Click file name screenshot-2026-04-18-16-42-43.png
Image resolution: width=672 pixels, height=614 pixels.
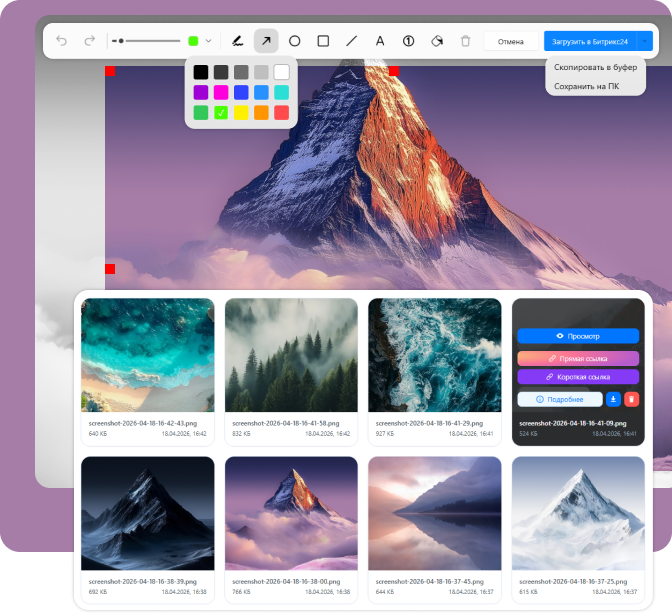[x=143, y=423]
